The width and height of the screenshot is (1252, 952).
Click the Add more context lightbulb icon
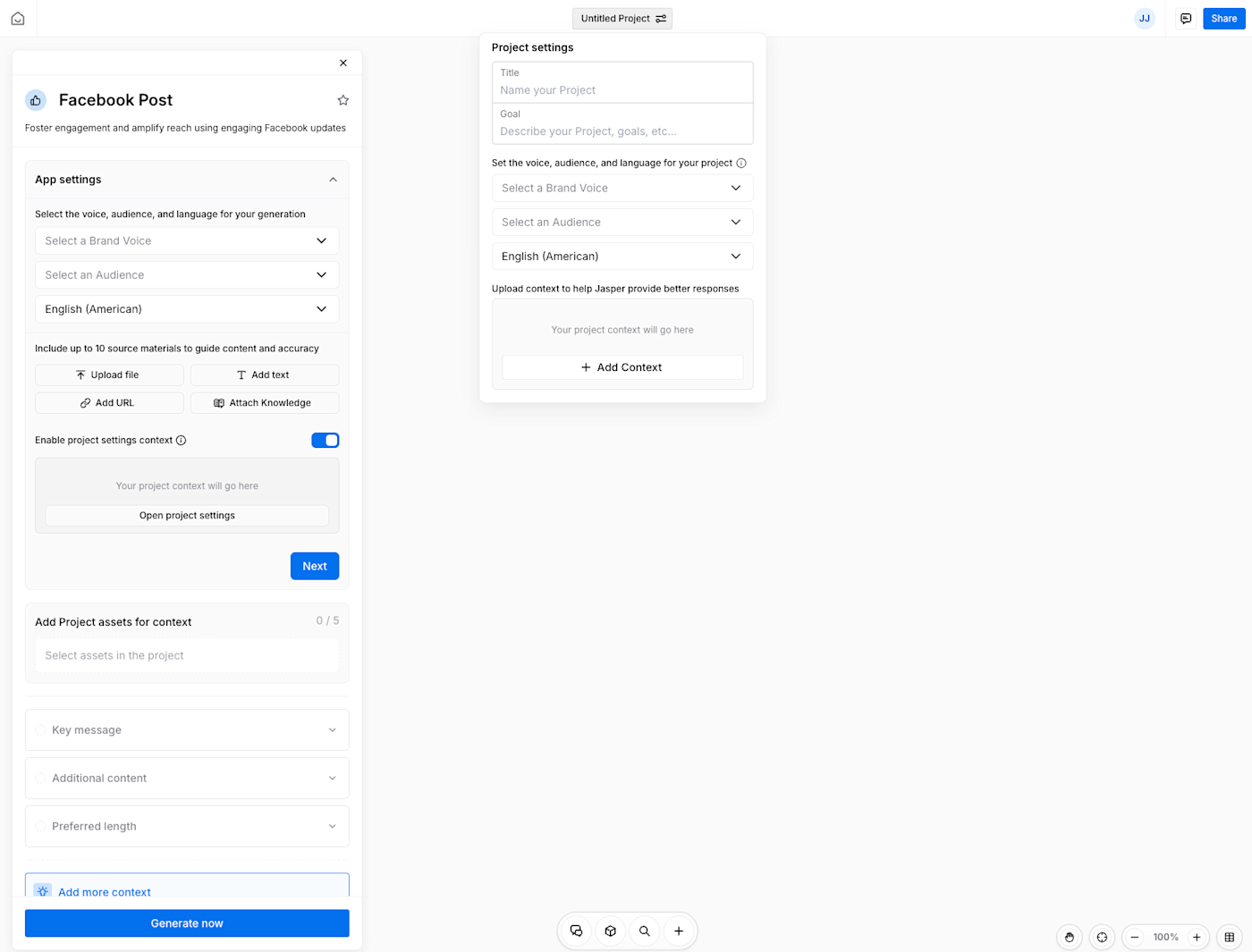(x=42, y=891)
